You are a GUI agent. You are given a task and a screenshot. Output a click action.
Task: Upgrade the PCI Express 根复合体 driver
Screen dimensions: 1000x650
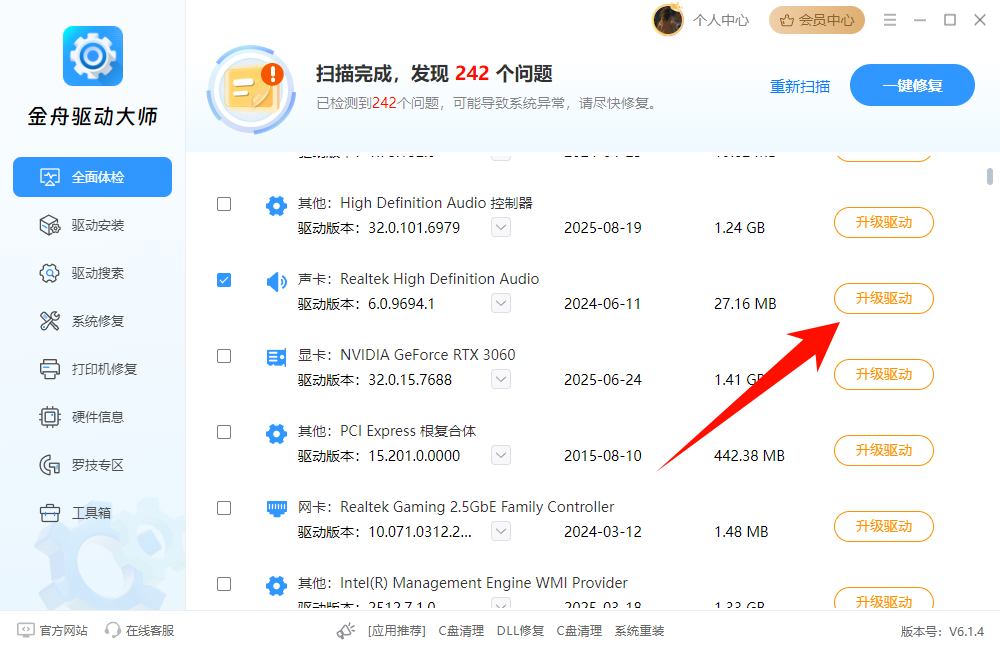pyautogui.click(x=884, y=450)
